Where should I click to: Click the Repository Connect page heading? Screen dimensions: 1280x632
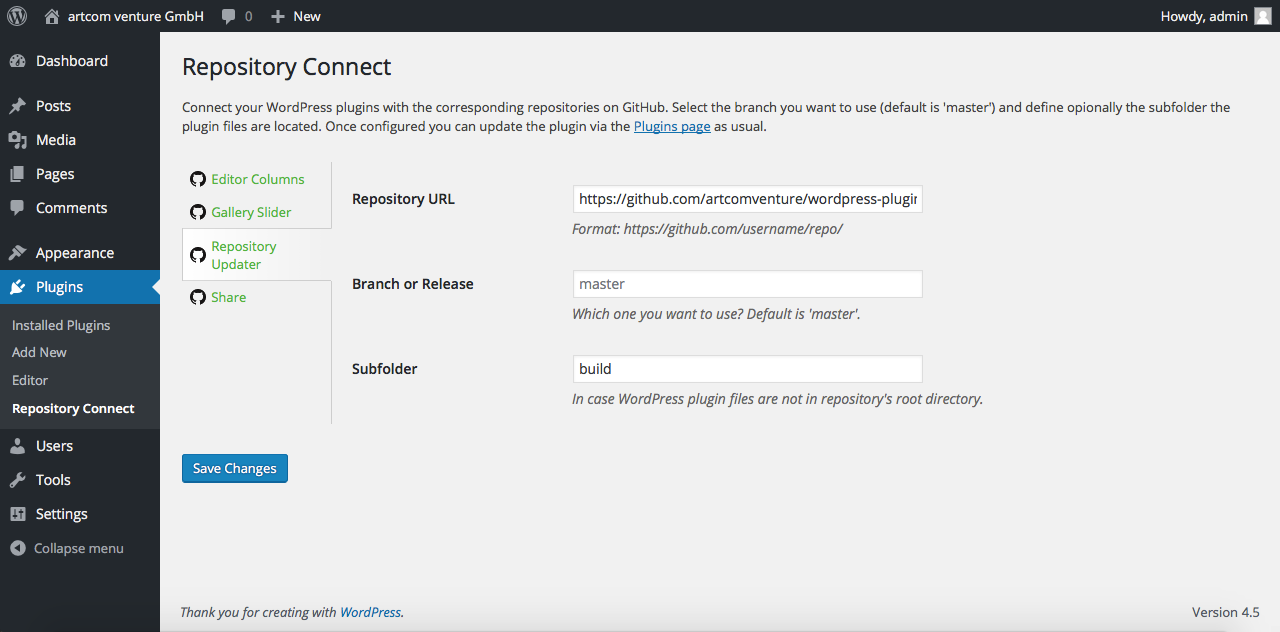(287, 67)
